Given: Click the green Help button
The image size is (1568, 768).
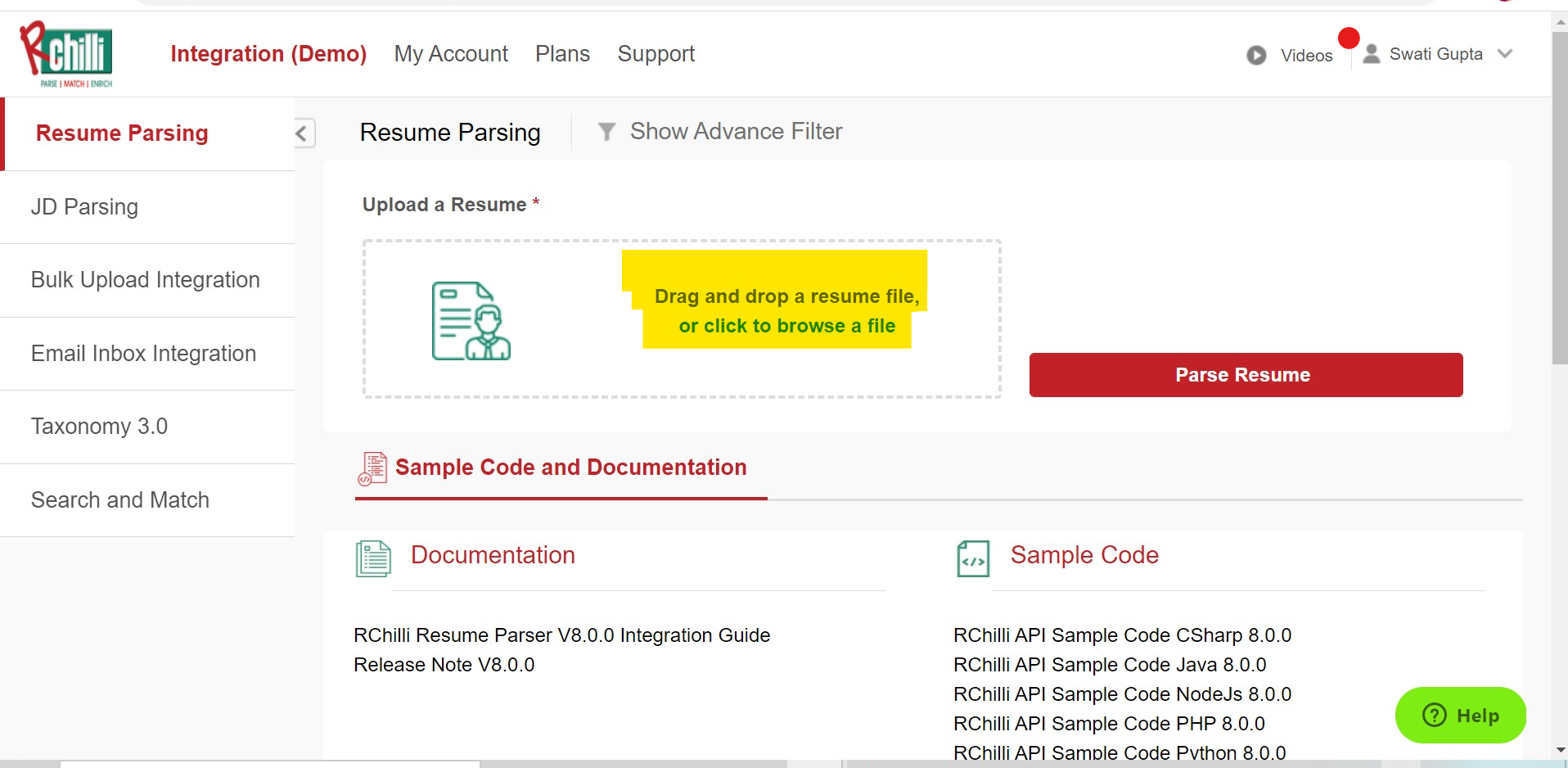Looking at the screenshot, I should [x=1460, y=715].
